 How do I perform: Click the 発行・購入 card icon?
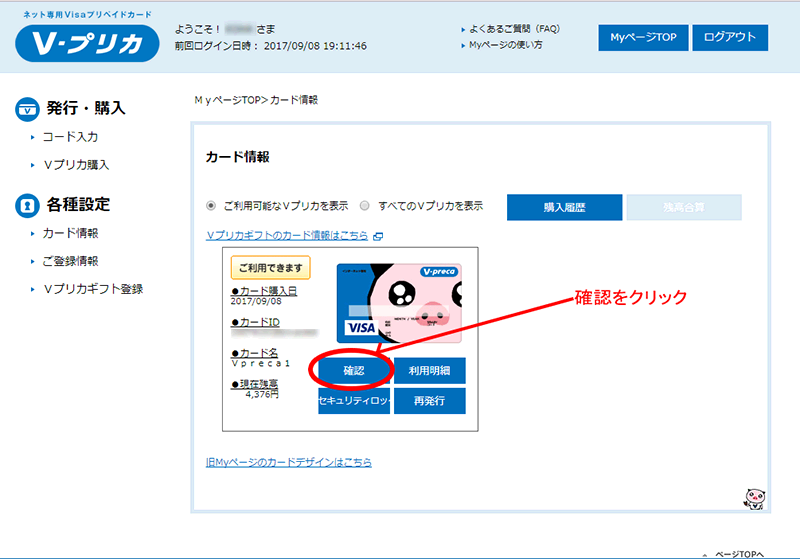27,109
